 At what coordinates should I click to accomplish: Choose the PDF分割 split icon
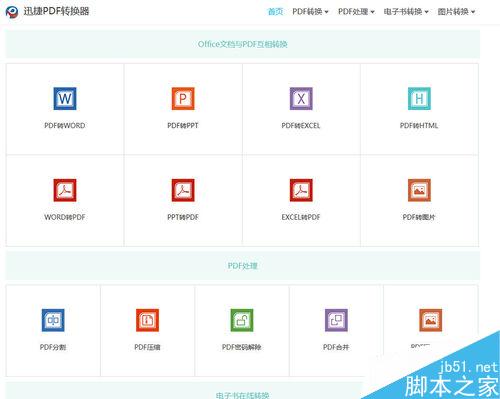[x=53, y=320]
